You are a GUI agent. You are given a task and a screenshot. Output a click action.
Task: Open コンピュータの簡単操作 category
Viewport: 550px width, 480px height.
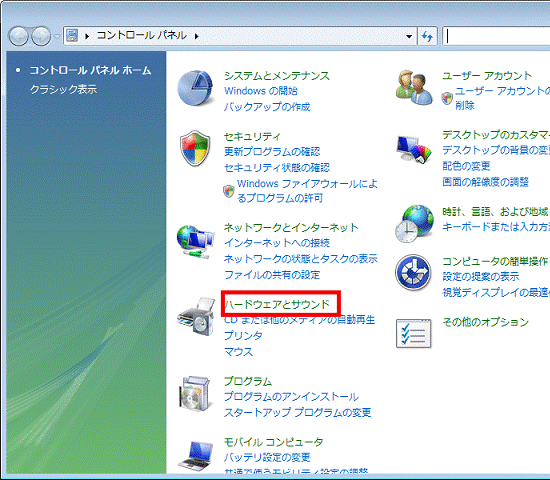click(495, 261)
